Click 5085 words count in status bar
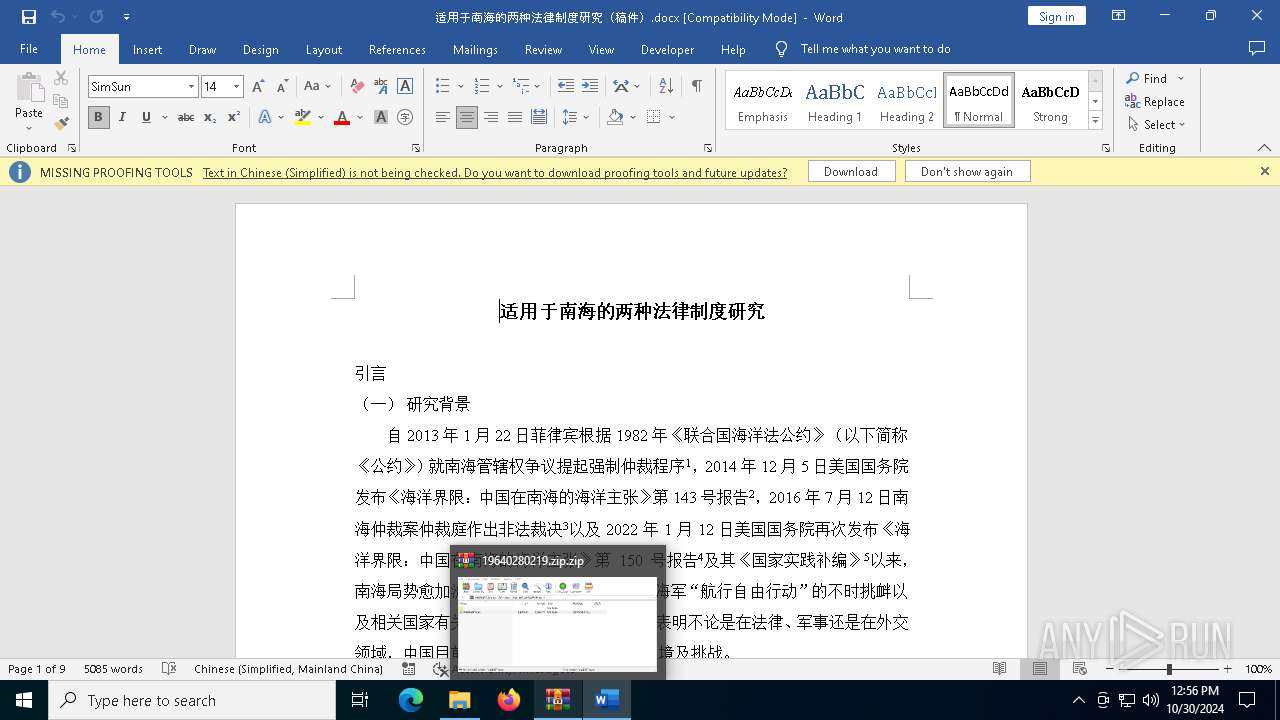Viewport: 1280px width, 720px height. click(x=113, y=669)
